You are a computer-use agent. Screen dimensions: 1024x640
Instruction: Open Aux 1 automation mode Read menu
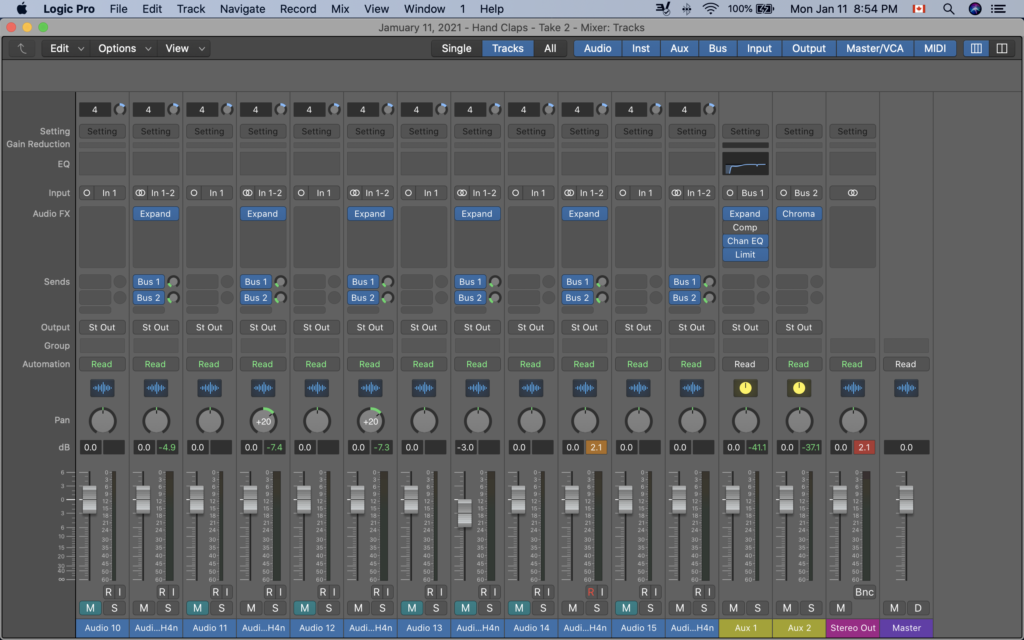point(744,364)
